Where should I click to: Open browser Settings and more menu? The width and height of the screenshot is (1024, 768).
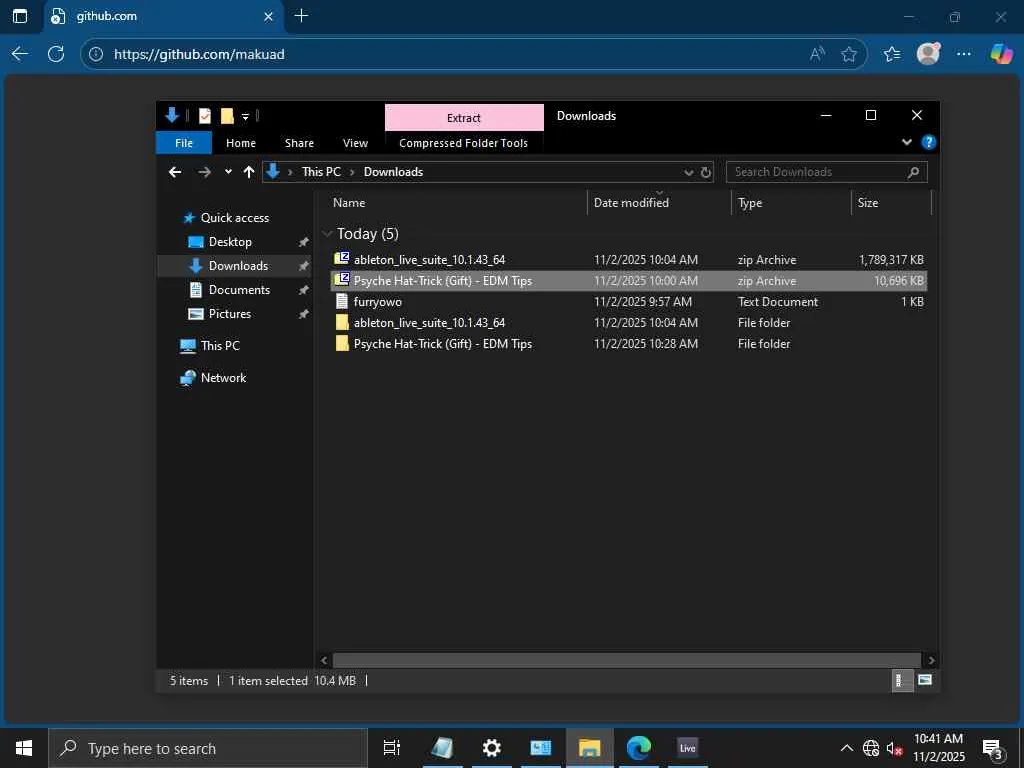coord(963,54)
